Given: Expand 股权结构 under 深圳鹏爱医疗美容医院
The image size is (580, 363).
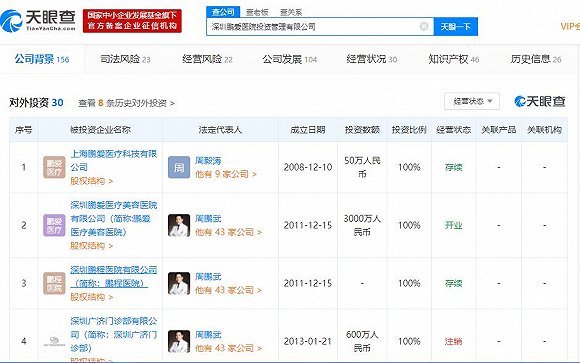Looking at the screenshot, I should 92,246.
